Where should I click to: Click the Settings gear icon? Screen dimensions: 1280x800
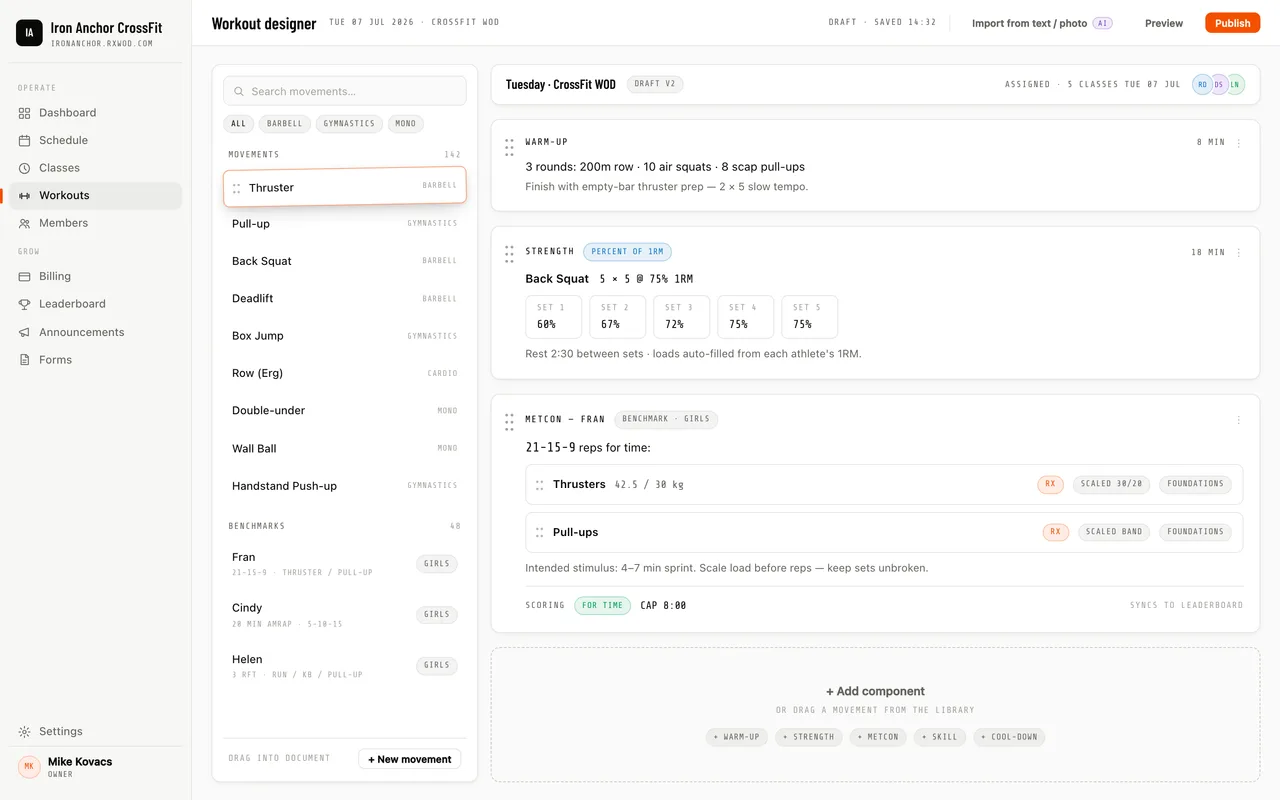tap(25, 732)
